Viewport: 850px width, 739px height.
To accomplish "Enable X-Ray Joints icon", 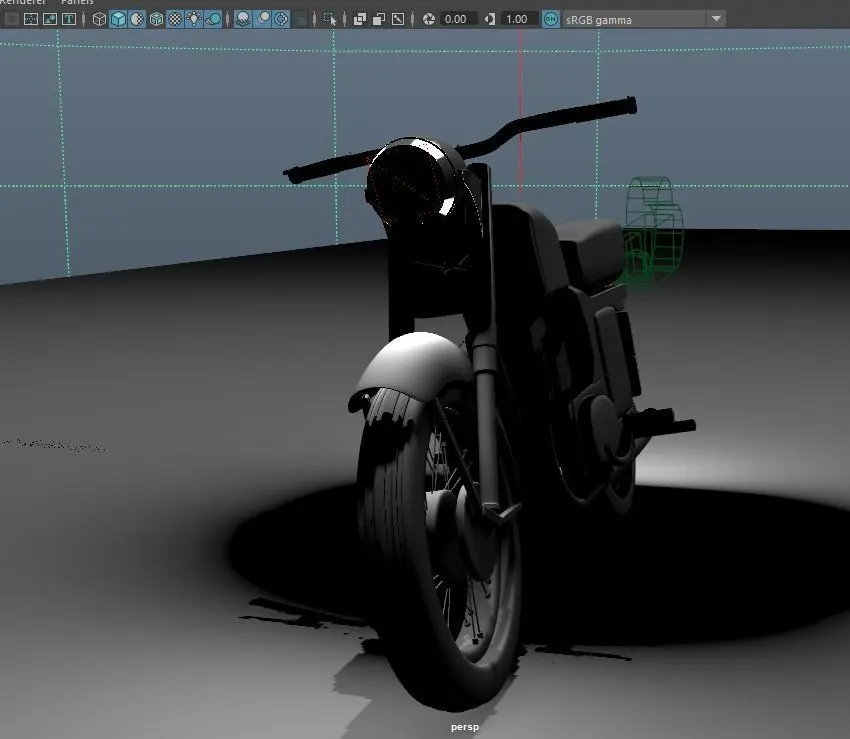I will click(x=398, y=20).
